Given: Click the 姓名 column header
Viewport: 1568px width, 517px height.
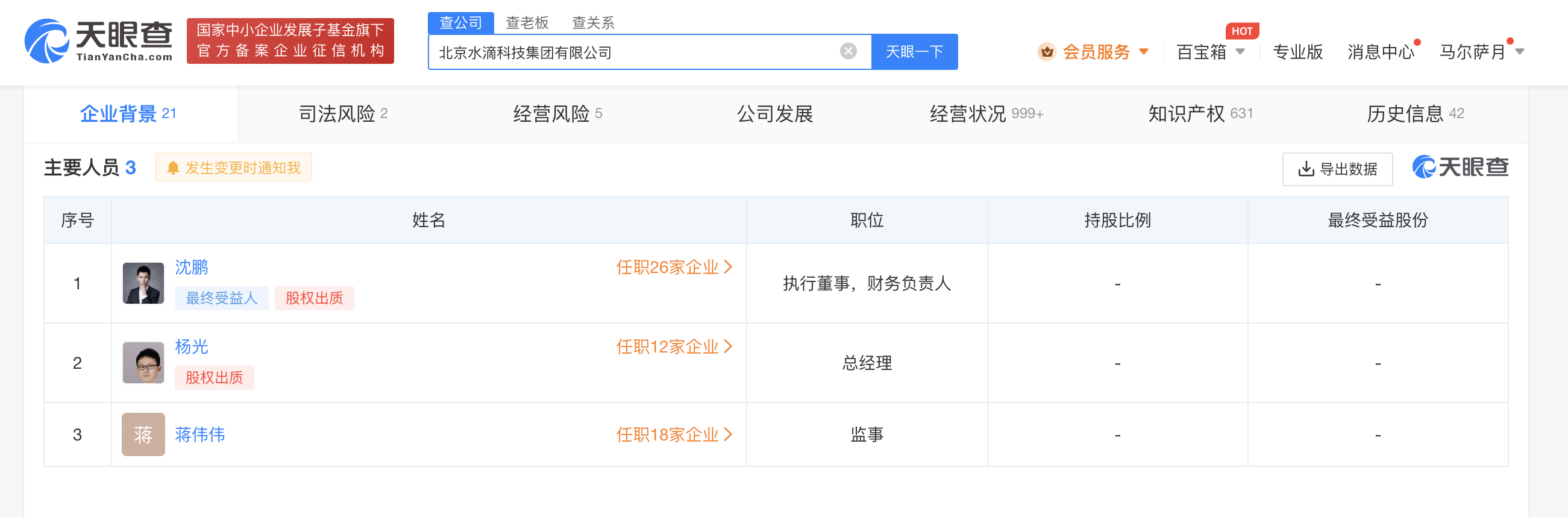Looking at the screenshot, I should 428,220.
